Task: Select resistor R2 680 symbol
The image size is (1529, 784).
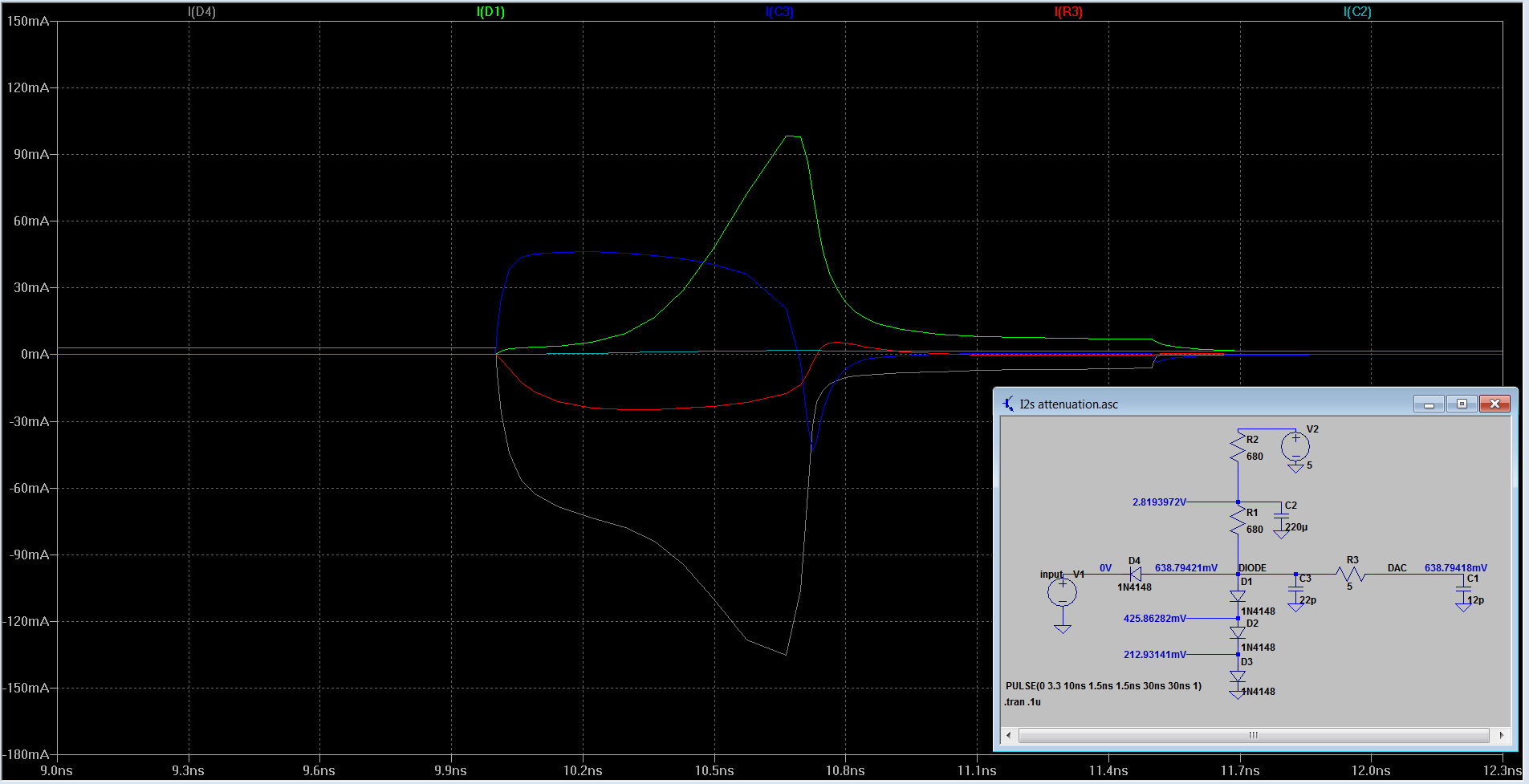Action: click(1238, 448)
